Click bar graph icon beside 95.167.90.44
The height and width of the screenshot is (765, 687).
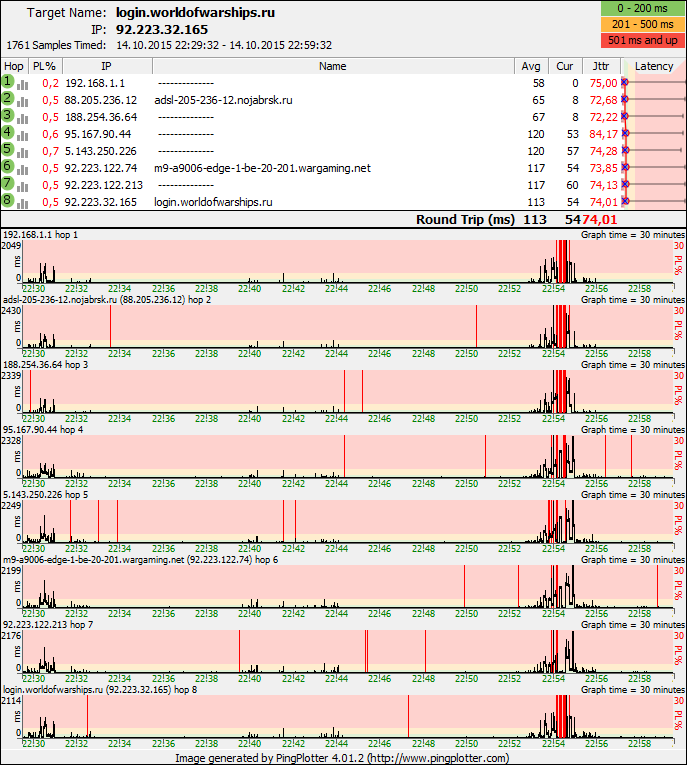(x=22, y=136)
